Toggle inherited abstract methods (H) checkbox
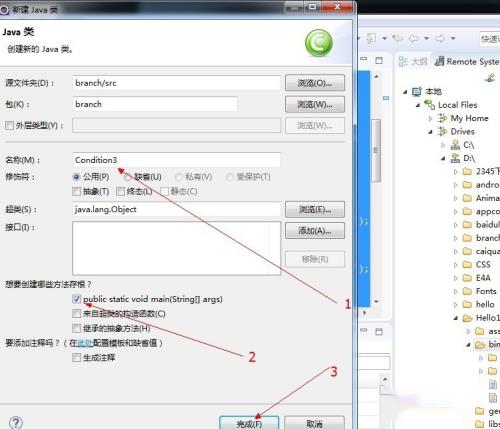Viewport: 500px width, 429px height. coord(76,328)
